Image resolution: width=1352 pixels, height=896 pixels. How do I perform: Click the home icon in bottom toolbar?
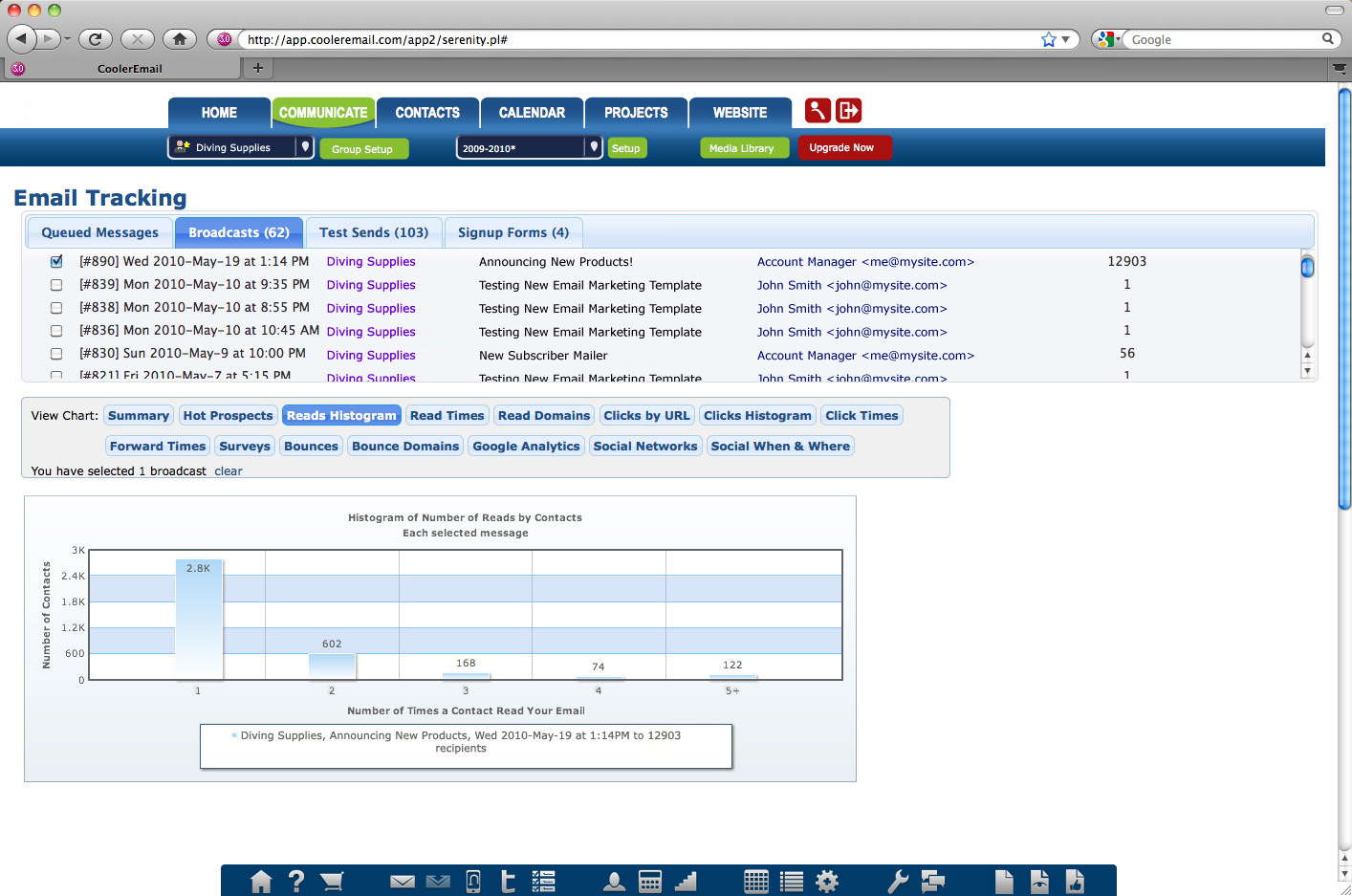(261, 882)
